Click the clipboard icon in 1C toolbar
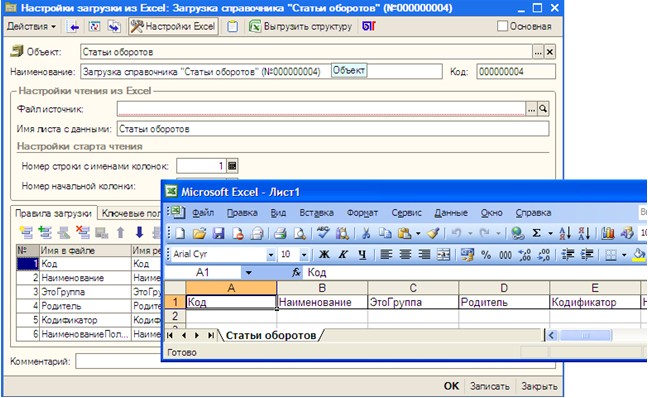Viewport: 648px width, 398px height. [x=233, y=26]
